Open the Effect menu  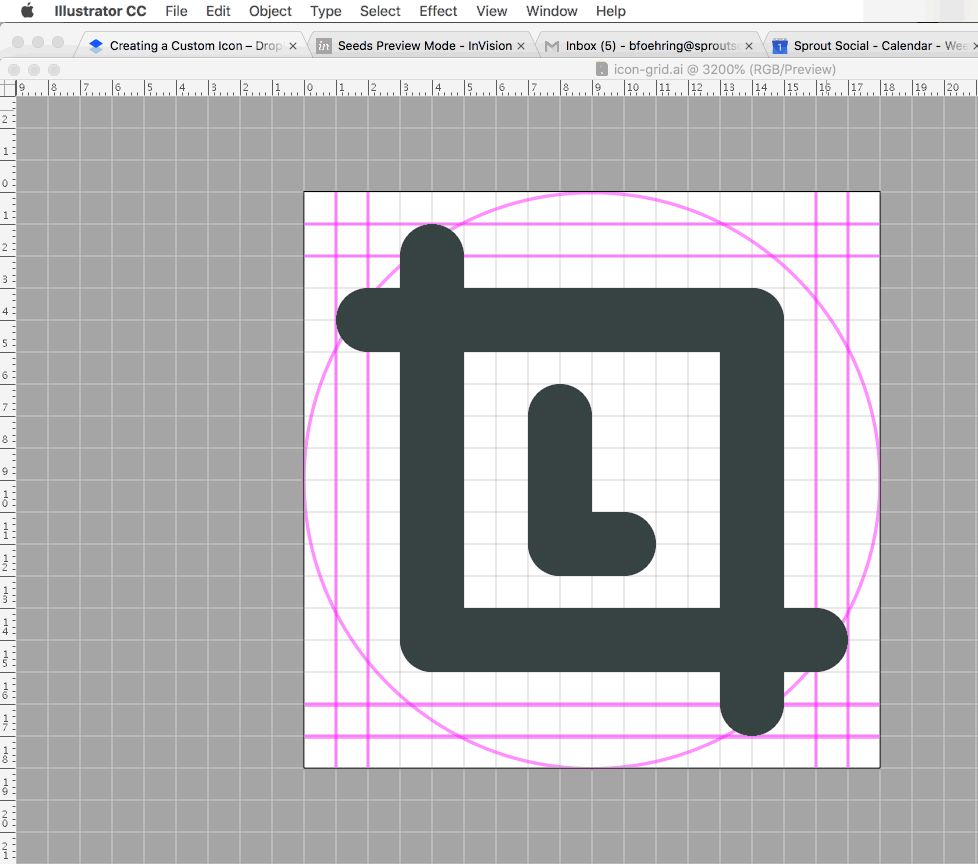pyautogui.click(x=438, y=11)
